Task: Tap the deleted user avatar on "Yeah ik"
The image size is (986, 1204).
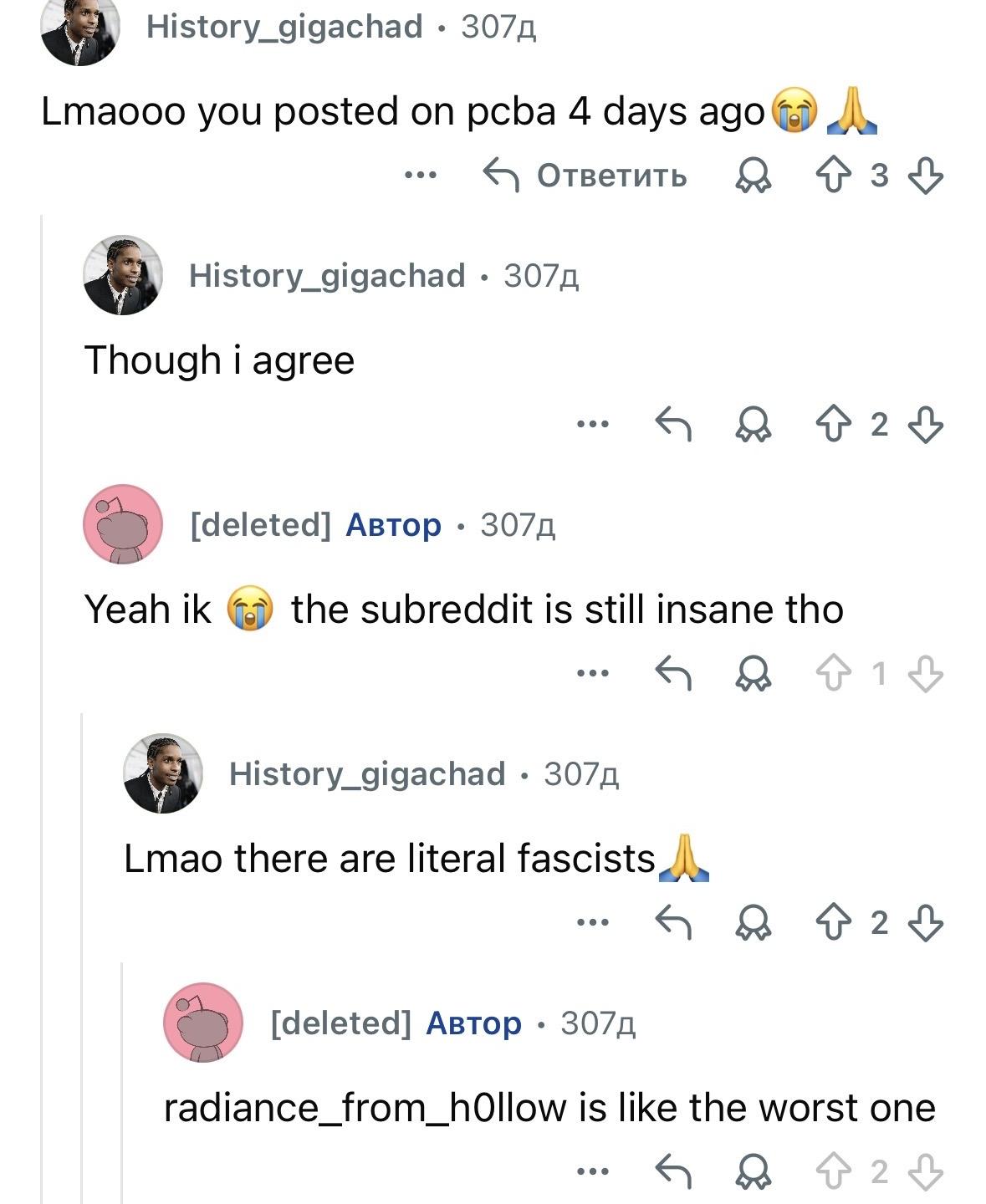Action: point(123,524)
